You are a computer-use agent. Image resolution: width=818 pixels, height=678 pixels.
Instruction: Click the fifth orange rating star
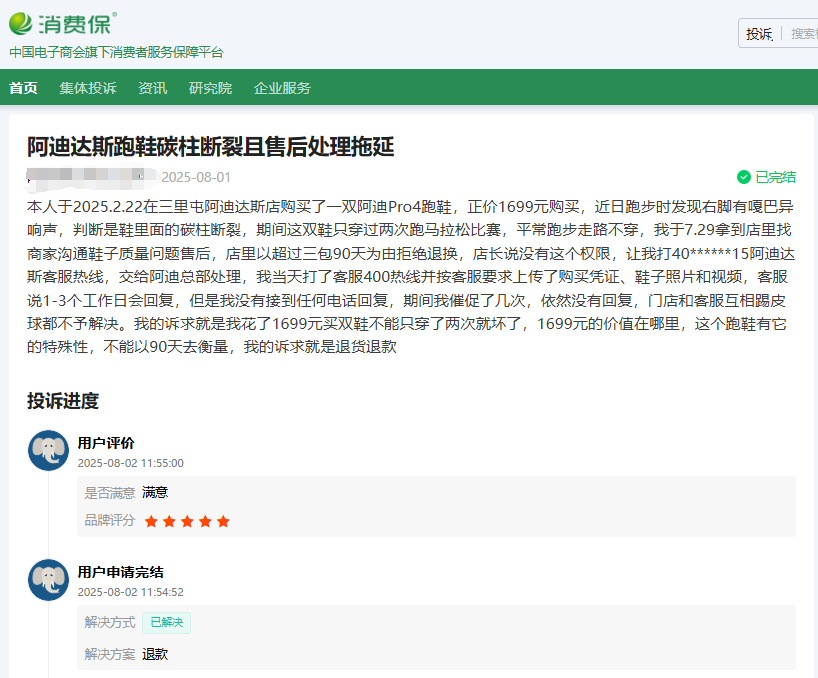[x=223, y=521]
